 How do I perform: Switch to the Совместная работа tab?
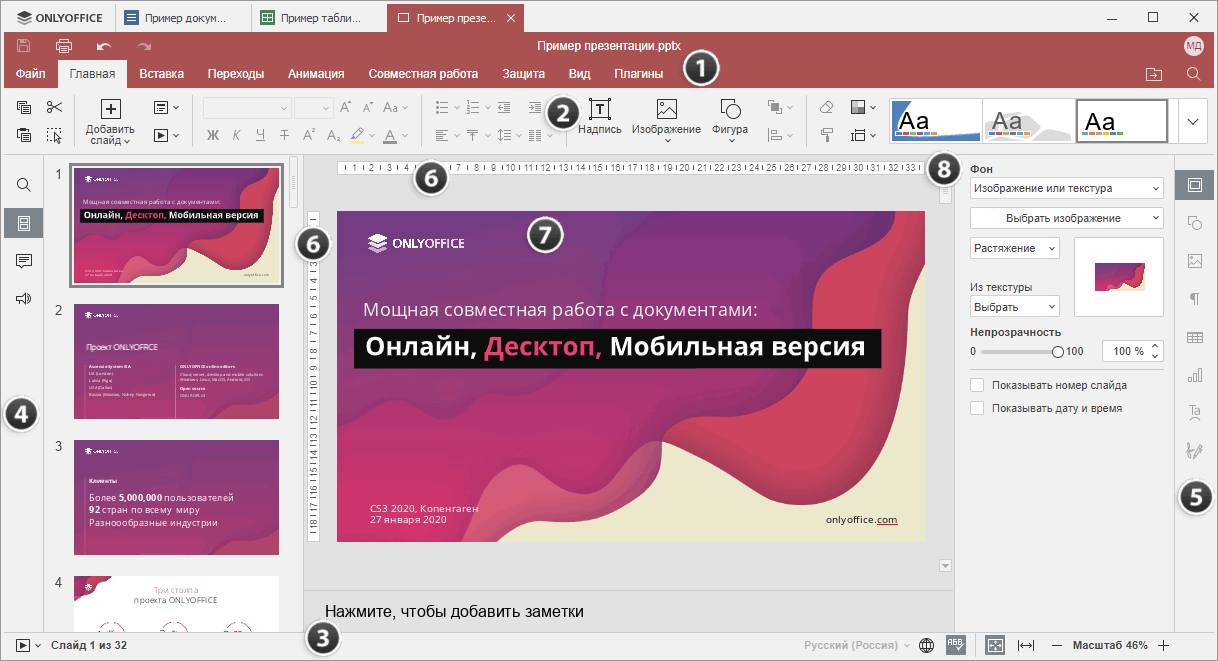pos(423,74)
